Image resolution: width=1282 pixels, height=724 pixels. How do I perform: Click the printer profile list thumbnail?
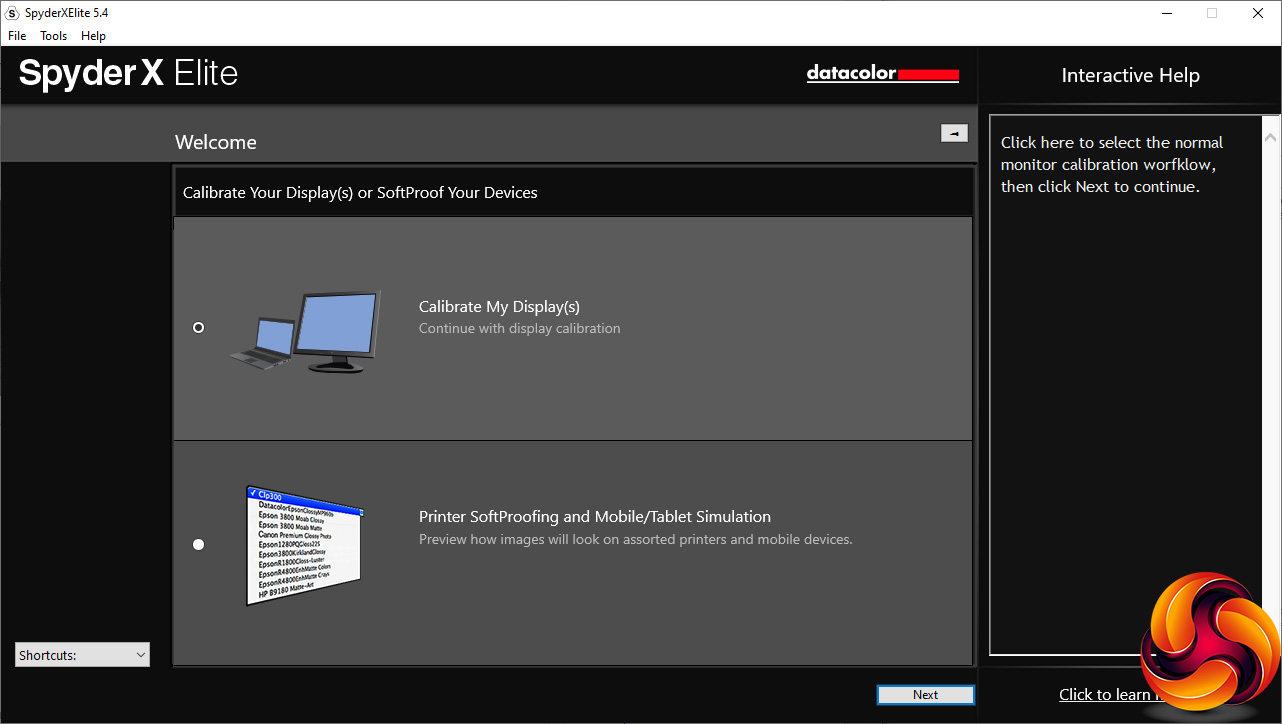click(x=303, y=545)
